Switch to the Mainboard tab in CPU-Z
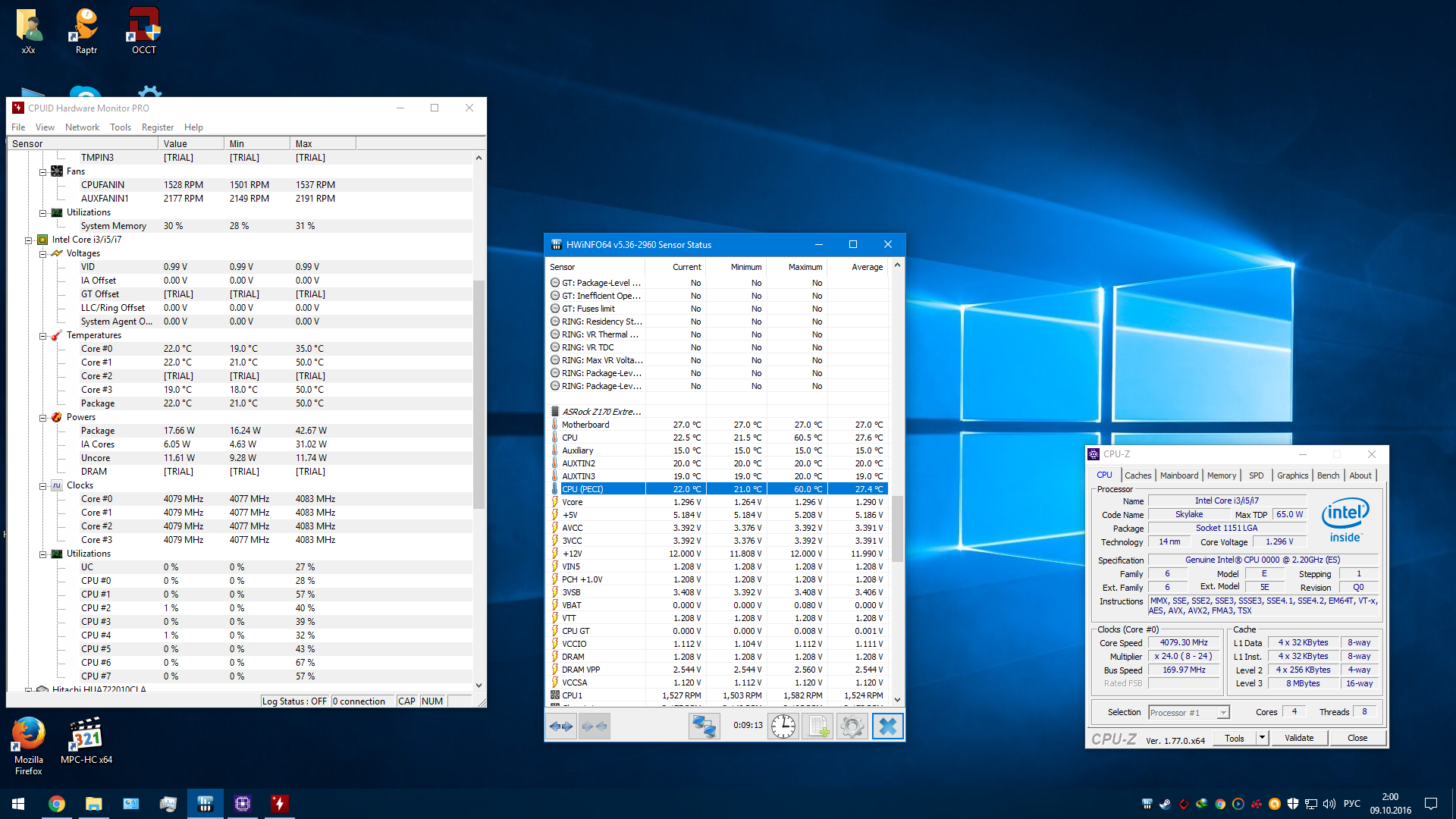Viewport: 1456px width, 819px height. tap(1179, 475)
